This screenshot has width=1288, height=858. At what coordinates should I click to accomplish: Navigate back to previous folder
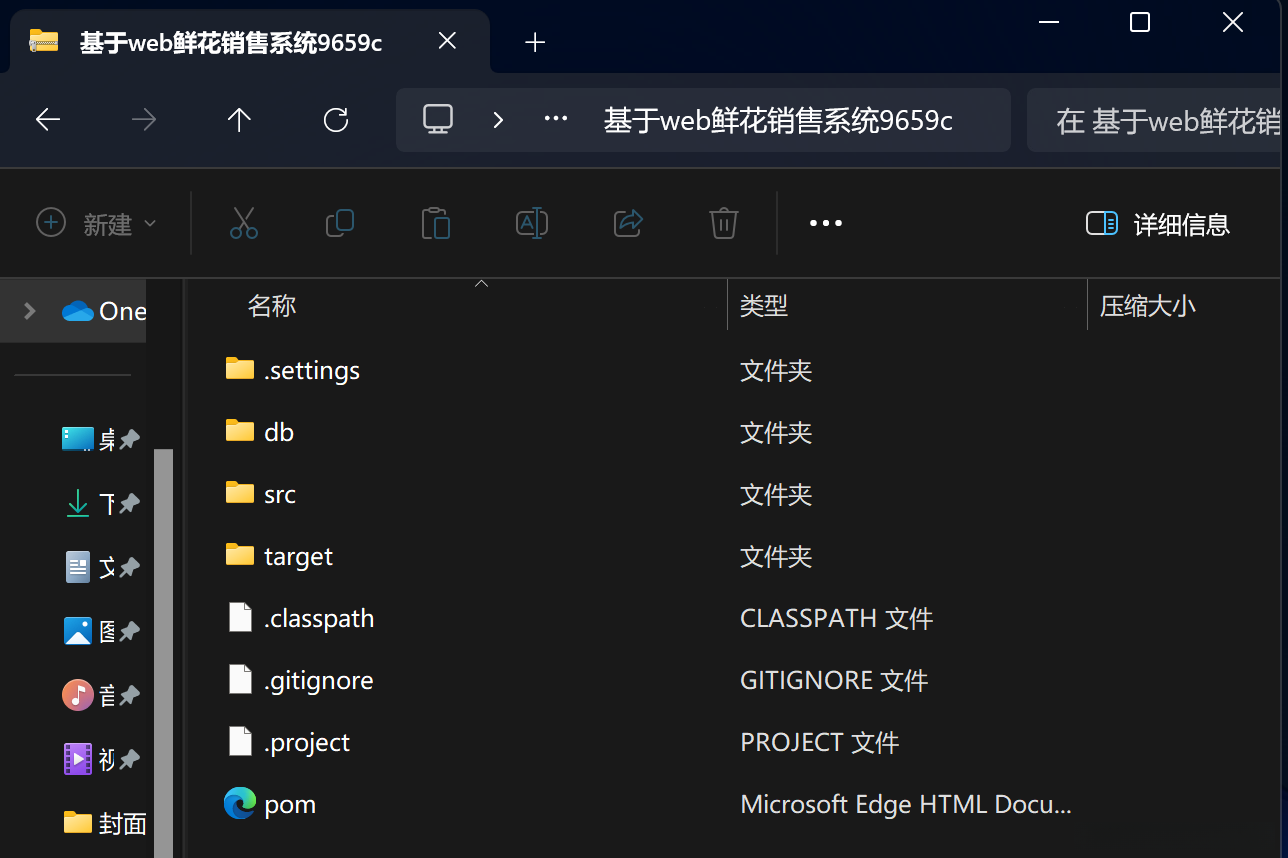click(x=48, y=120)
